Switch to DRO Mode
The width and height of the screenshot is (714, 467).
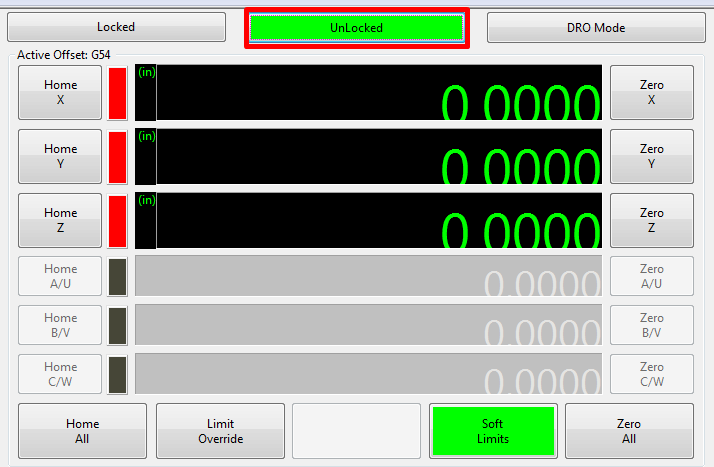595,27
